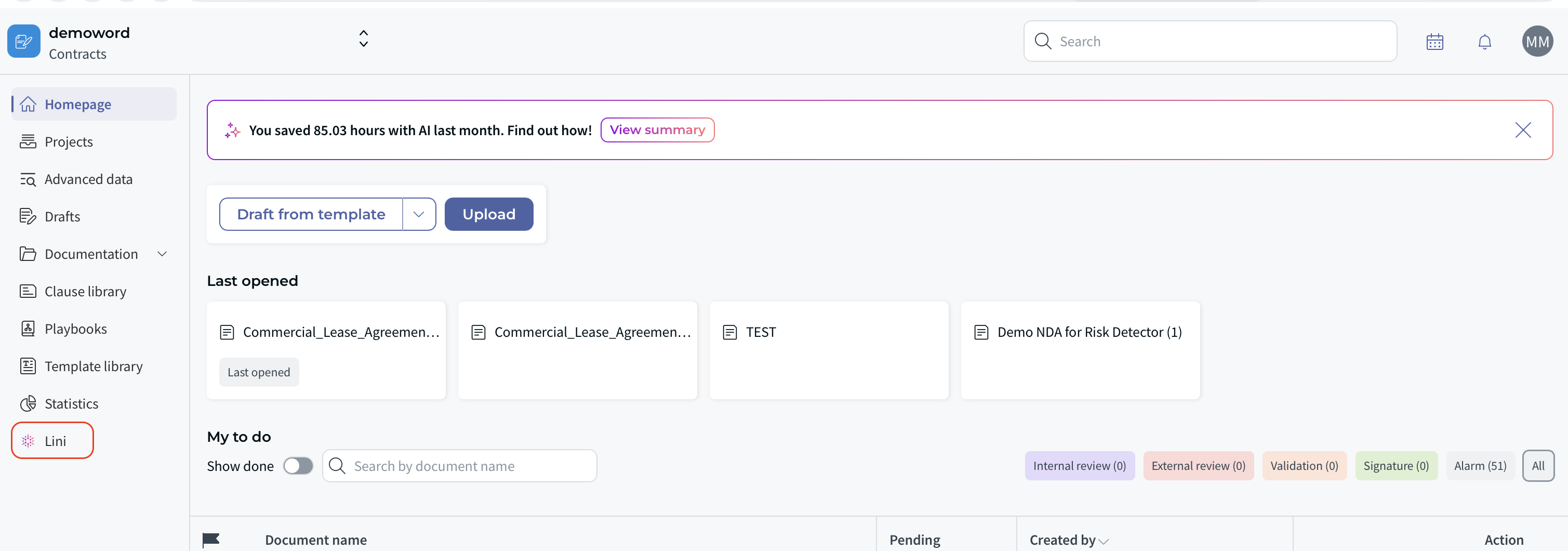Image resolution: width=1568 pixels, height=551 pixels.
Task: Click View summary link
Action: click(x=657, y=129)
